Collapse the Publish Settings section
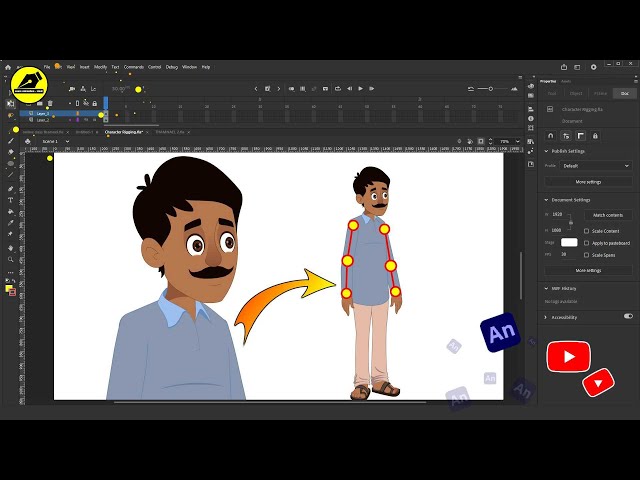Screen dimensions: 640x480 point(547,151)
